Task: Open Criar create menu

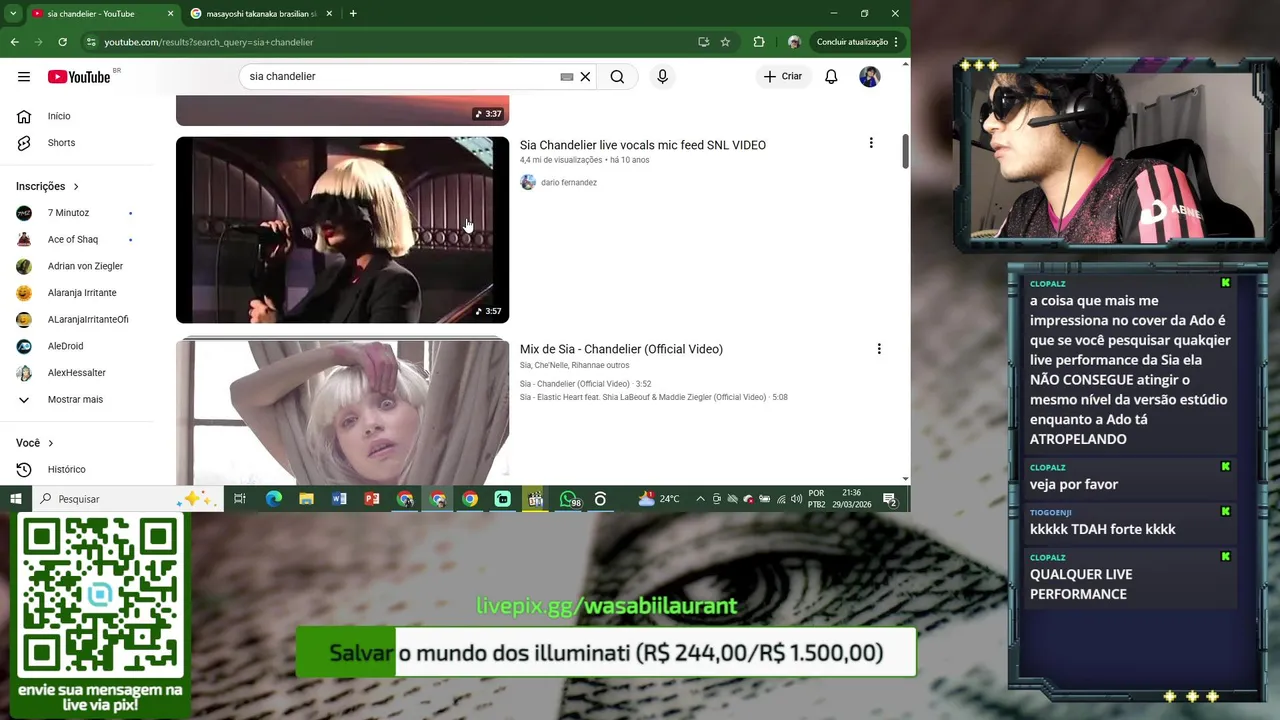Action: tap(783, 77)
